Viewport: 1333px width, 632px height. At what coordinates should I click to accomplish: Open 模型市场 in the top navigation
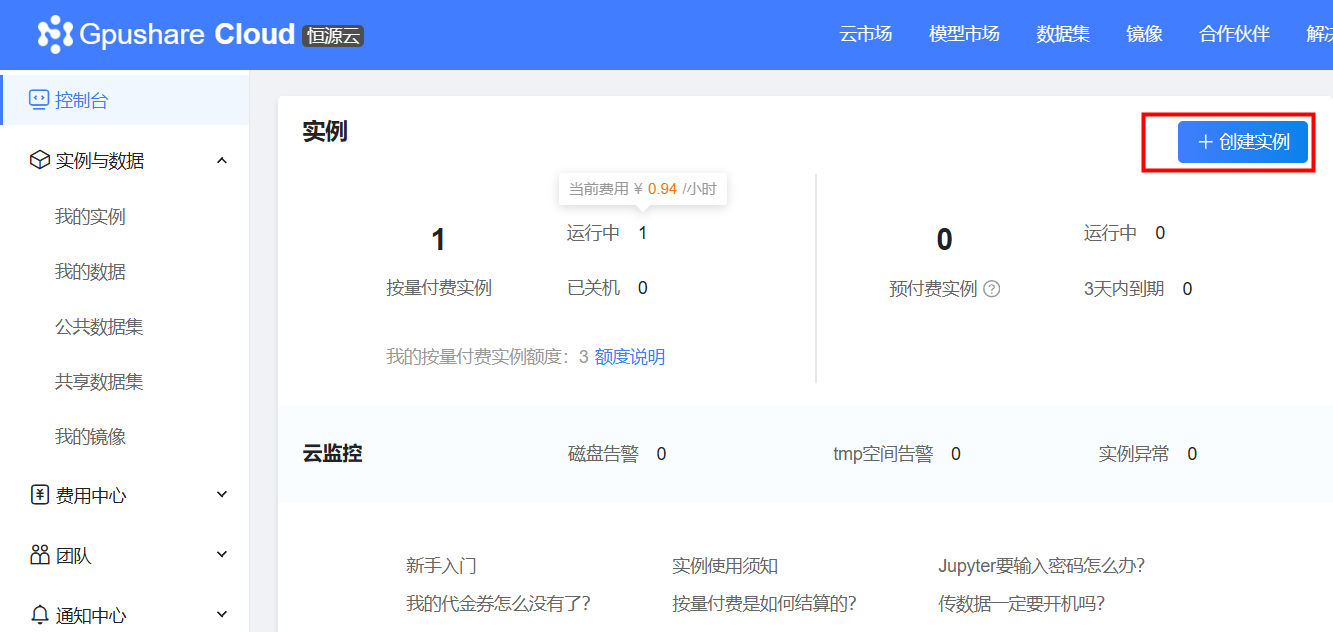(x=964, y=34)
